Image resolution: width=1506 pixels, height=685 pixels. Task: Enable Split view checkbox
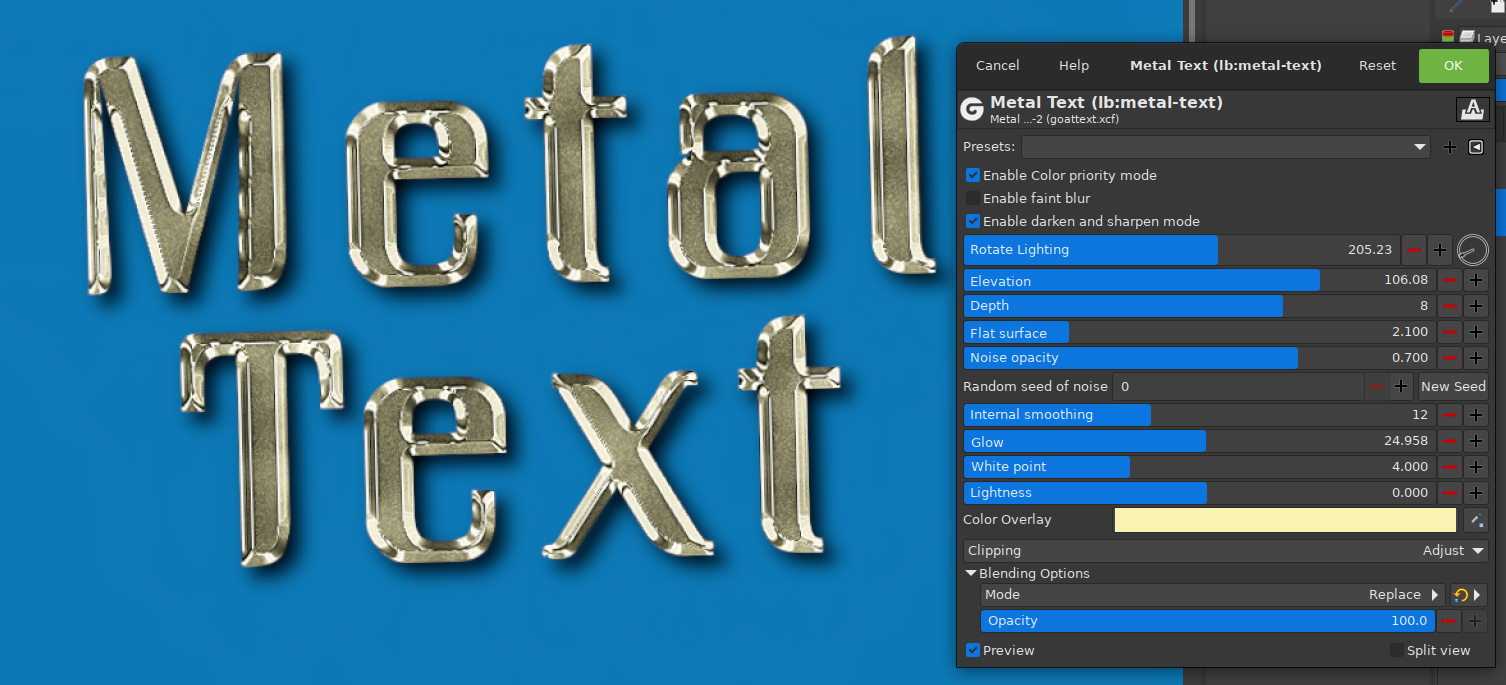(x=1396, y=650)
